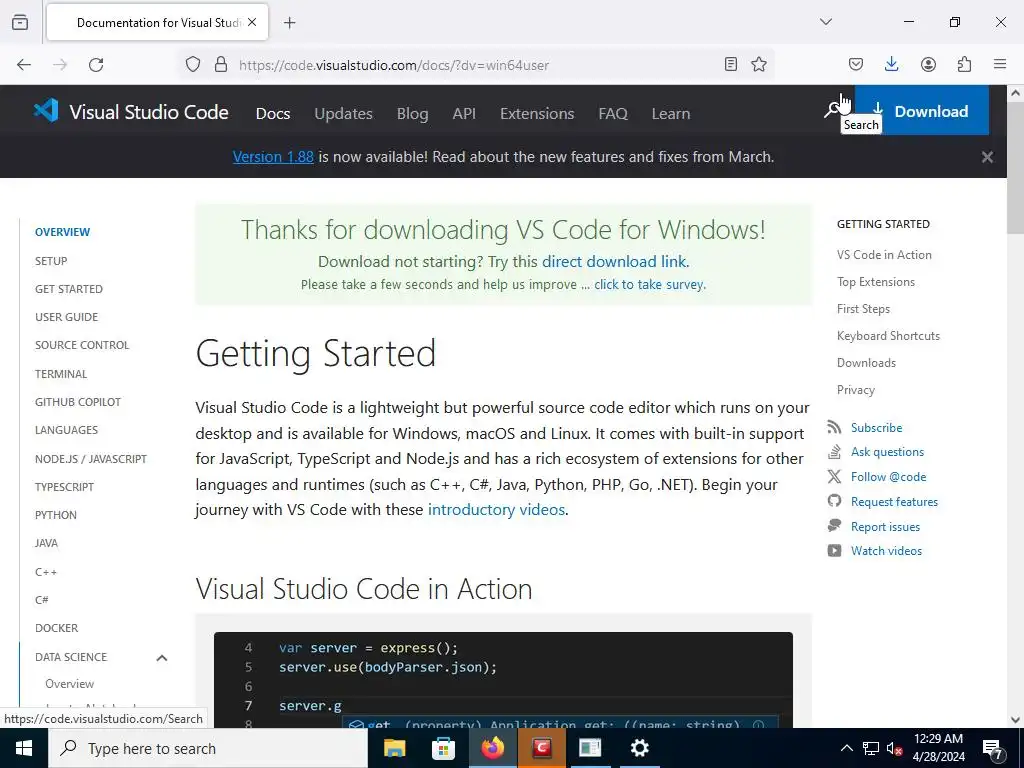Go back using the browser back arrow
The height and width of the screenshot is (768, 1024).
[x=24, y=65]
